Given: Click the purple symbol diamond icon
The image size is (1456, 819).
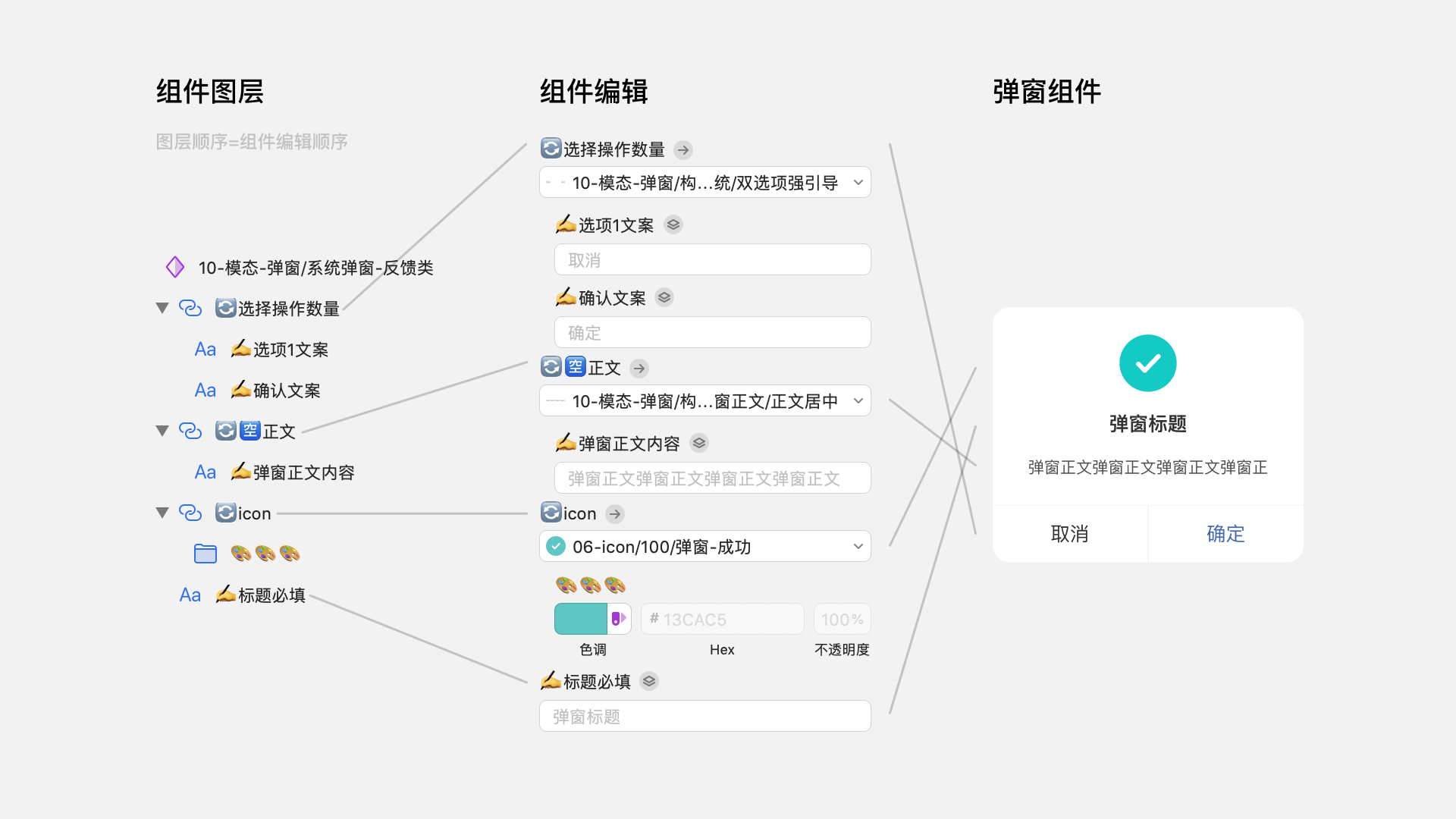Looking at the screenshot, I should (x=175, y=267).
